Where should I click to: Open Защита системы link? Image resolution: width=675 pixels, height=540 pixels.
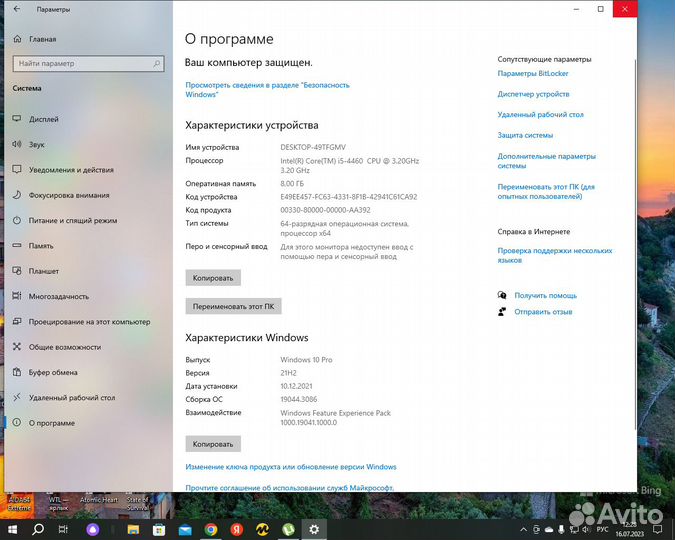[525, 135]
